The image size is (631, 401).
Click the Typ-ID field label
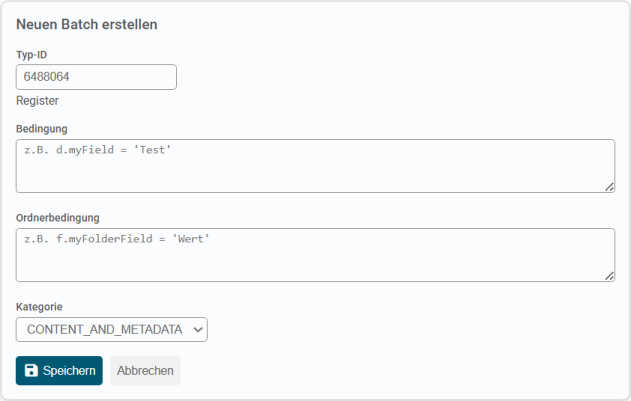click(33, 54)
